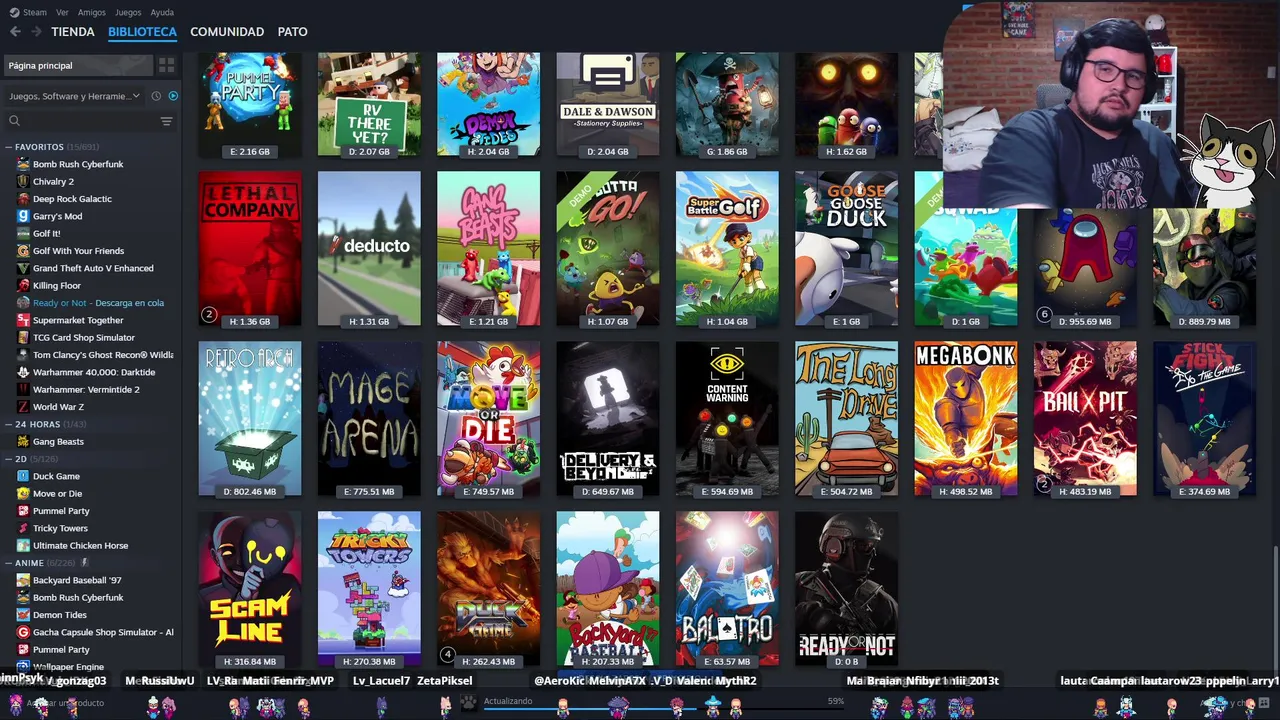Open Goose Goose Duck game cover
The height and width of the screenshot is (720, 1280).
846,248
